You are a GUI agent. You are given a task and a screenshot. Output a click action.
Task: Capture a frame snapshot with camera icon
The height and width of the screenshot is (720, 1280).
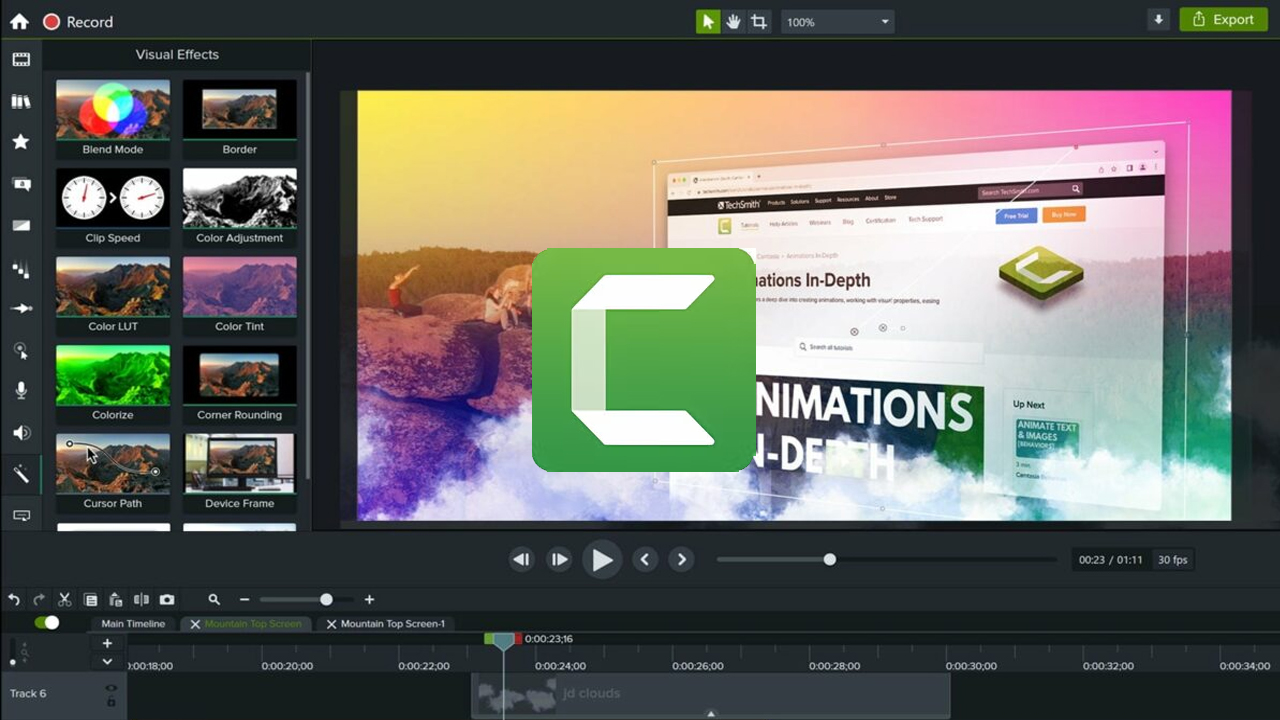click(x=167, y=600)
